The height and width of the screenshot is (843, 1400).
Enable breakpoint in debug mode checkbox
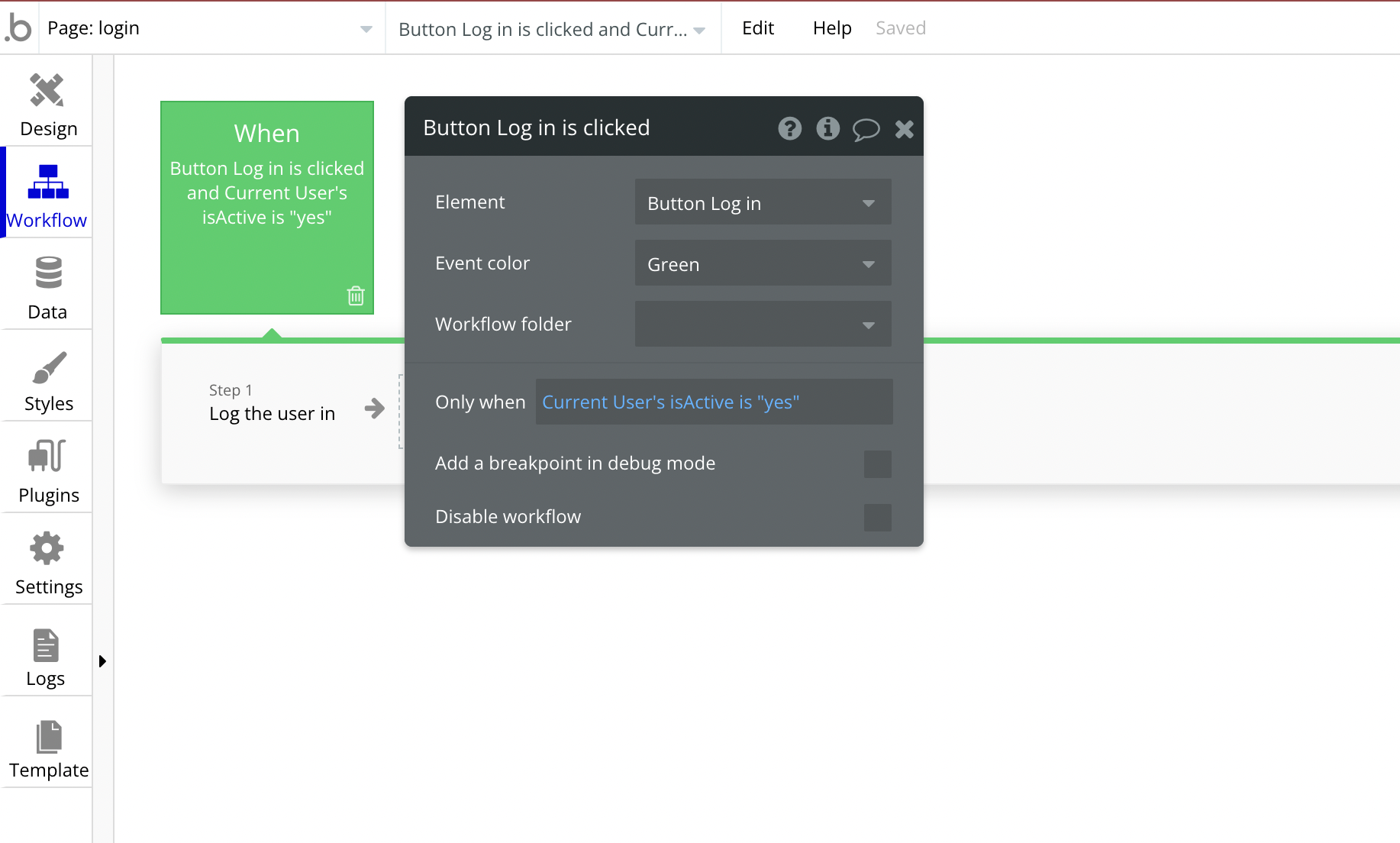tap(878, 463)
